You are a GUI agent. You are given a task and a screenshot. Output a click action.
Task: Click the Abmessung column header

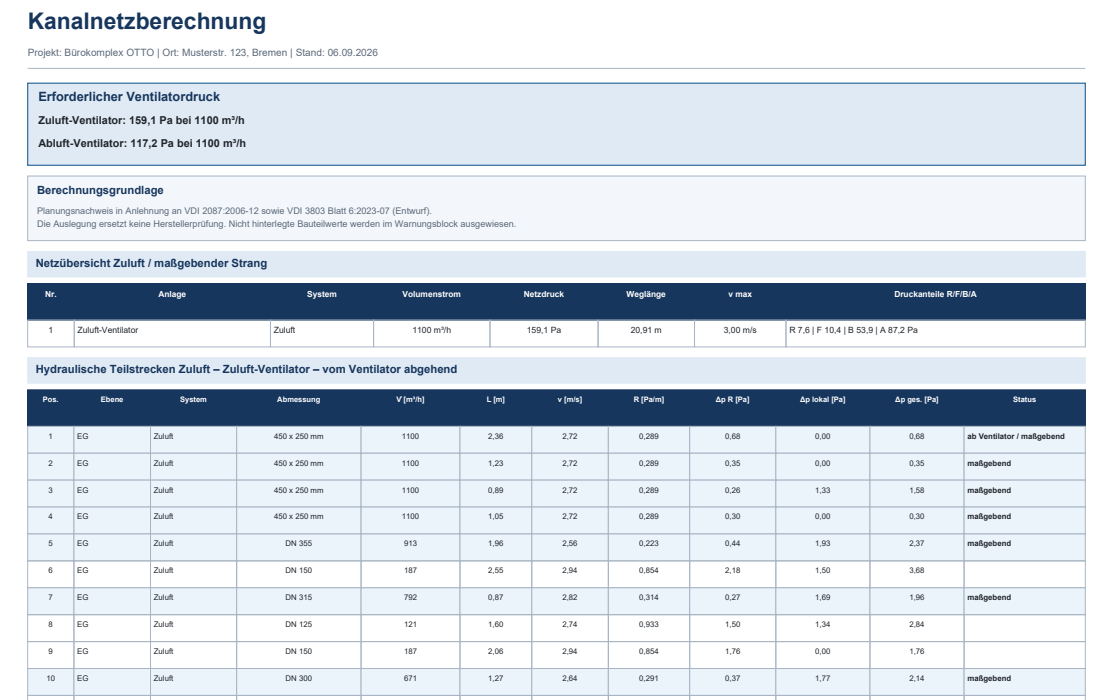[298, 399]
